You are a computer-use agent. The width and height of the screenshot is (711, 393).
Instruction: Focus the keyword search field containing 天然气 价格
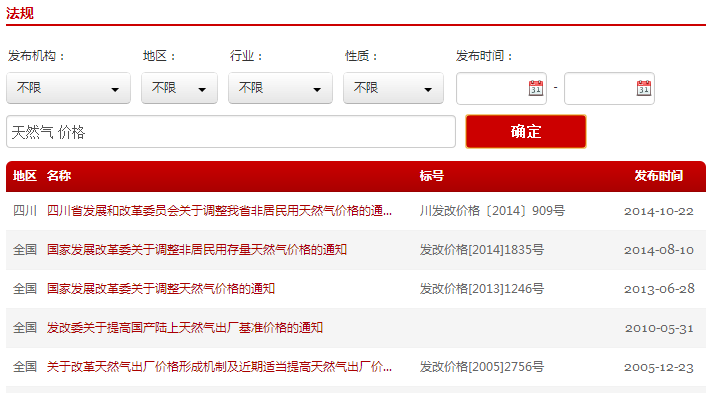tap(231, 131)
